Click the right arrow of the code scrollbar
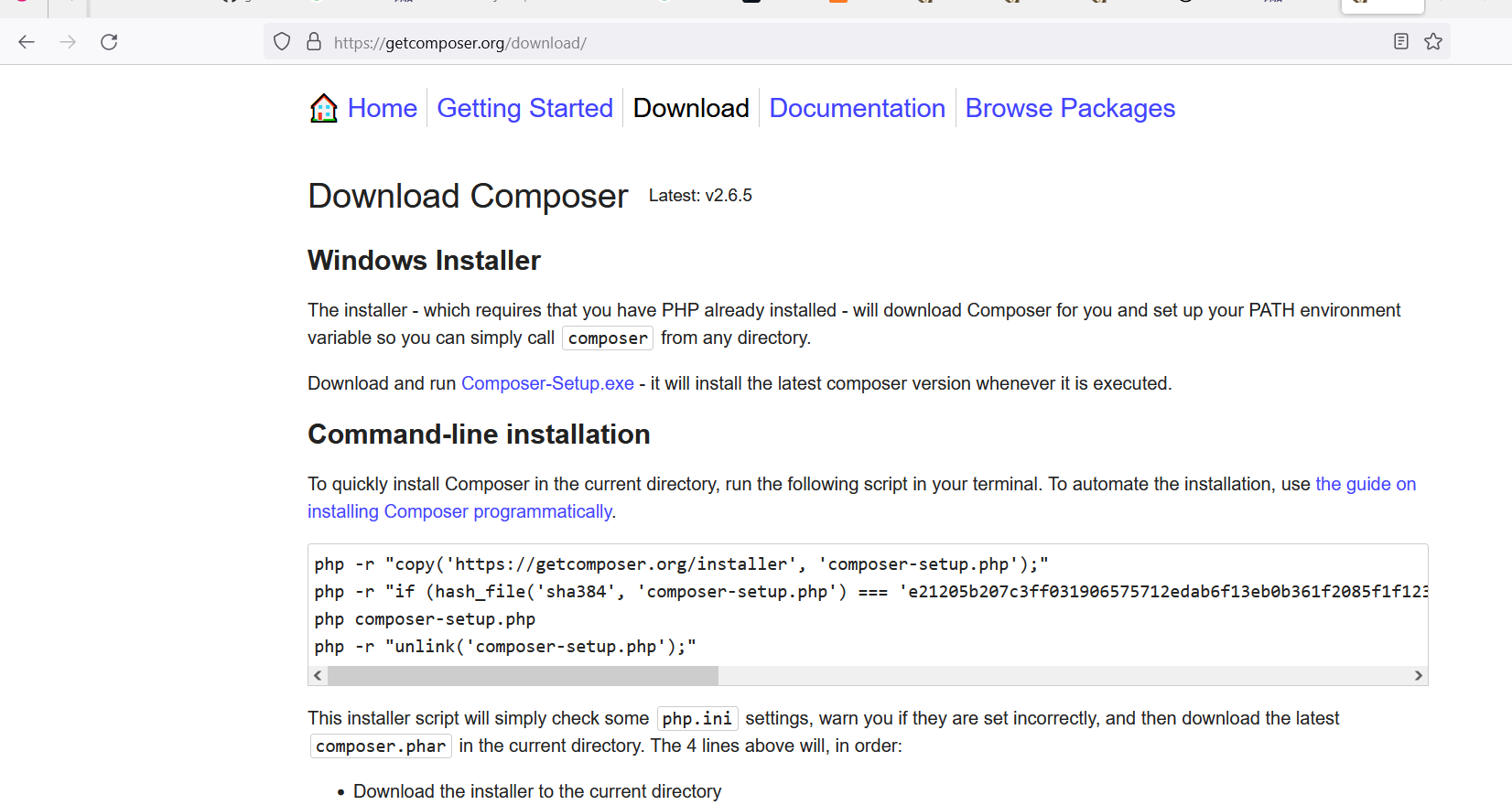Viewport: 1512px width, 805px height. point(1420,675)
